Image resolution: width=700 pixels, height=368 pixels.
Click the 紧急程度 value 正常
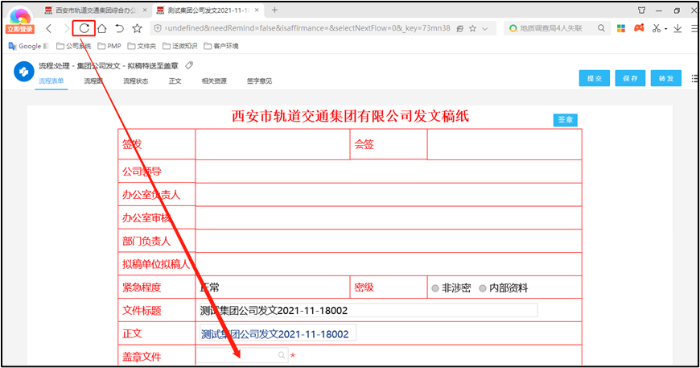[x=209, y=288]
